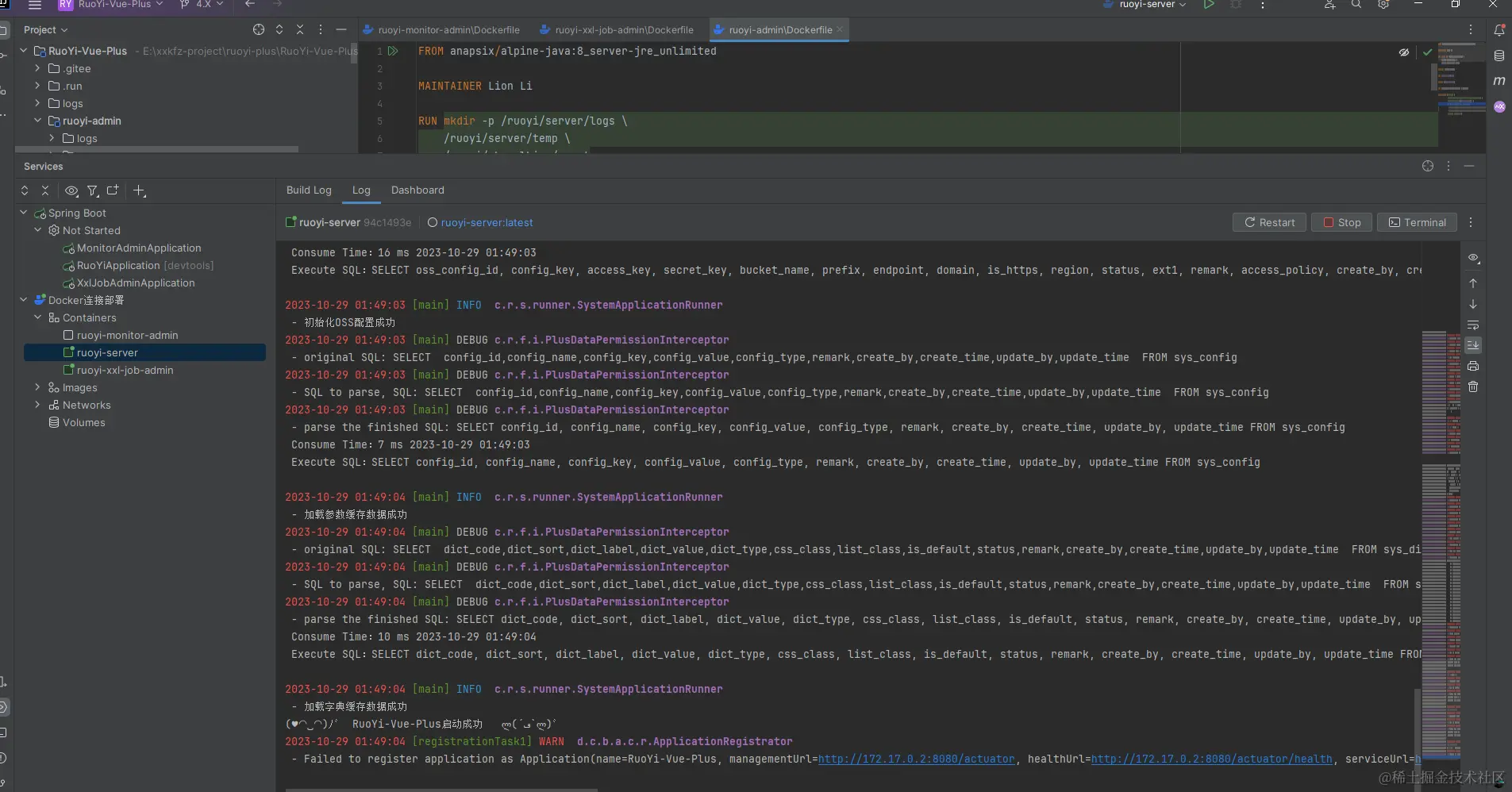
Task: Collapse the Spring Boot node
Action: pyautogui.click(x=23, y=213)
